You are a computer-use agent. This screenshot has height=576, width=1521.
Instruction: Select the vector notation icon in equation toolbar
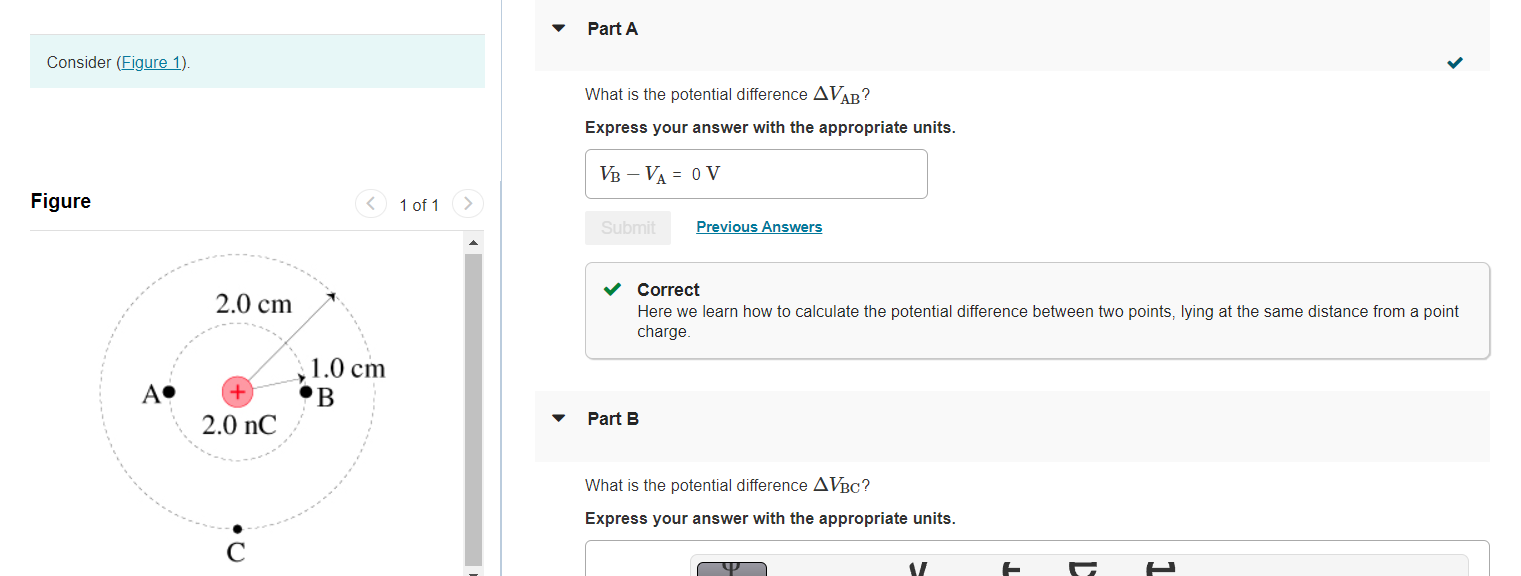click(x=918, y=570)
